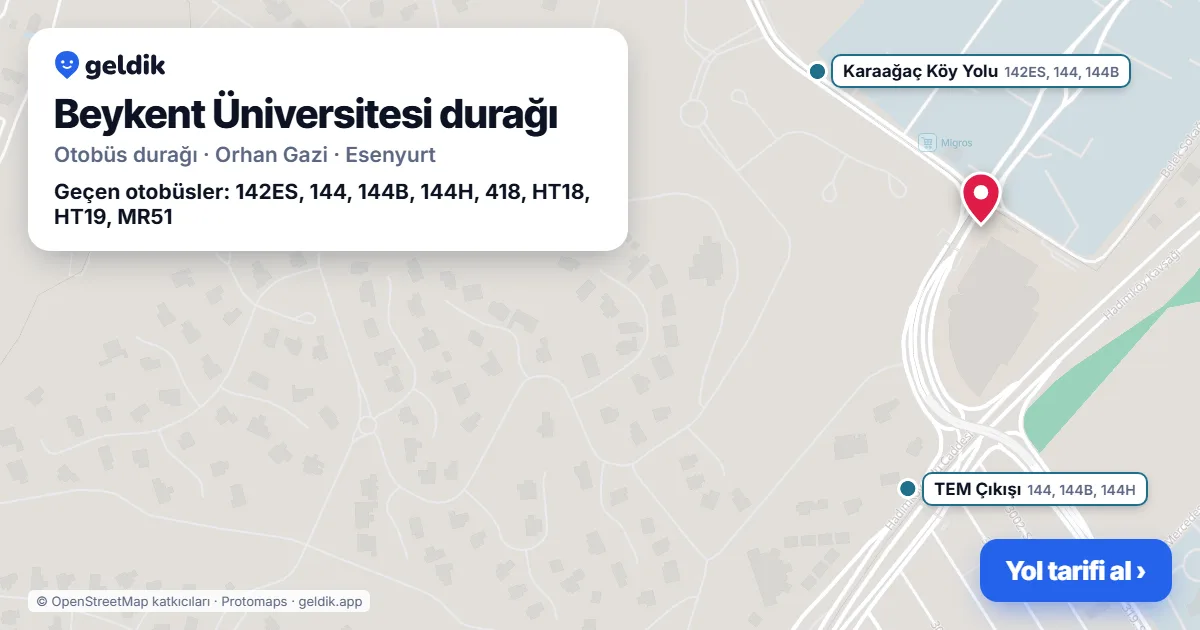Click the geldik smiley pin logo icon

[x=66, y=65]
